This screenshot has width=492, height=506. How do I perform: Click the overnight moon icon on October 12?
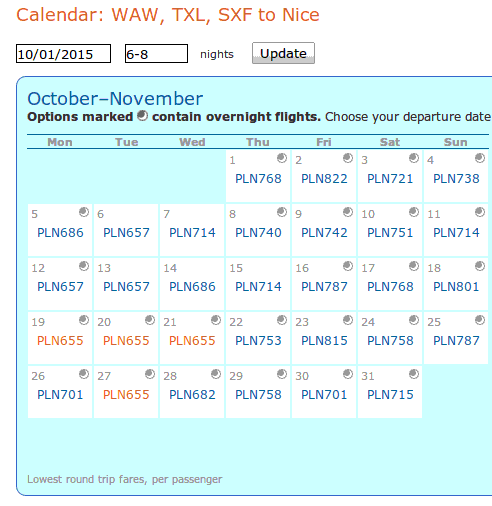(84, 266)
